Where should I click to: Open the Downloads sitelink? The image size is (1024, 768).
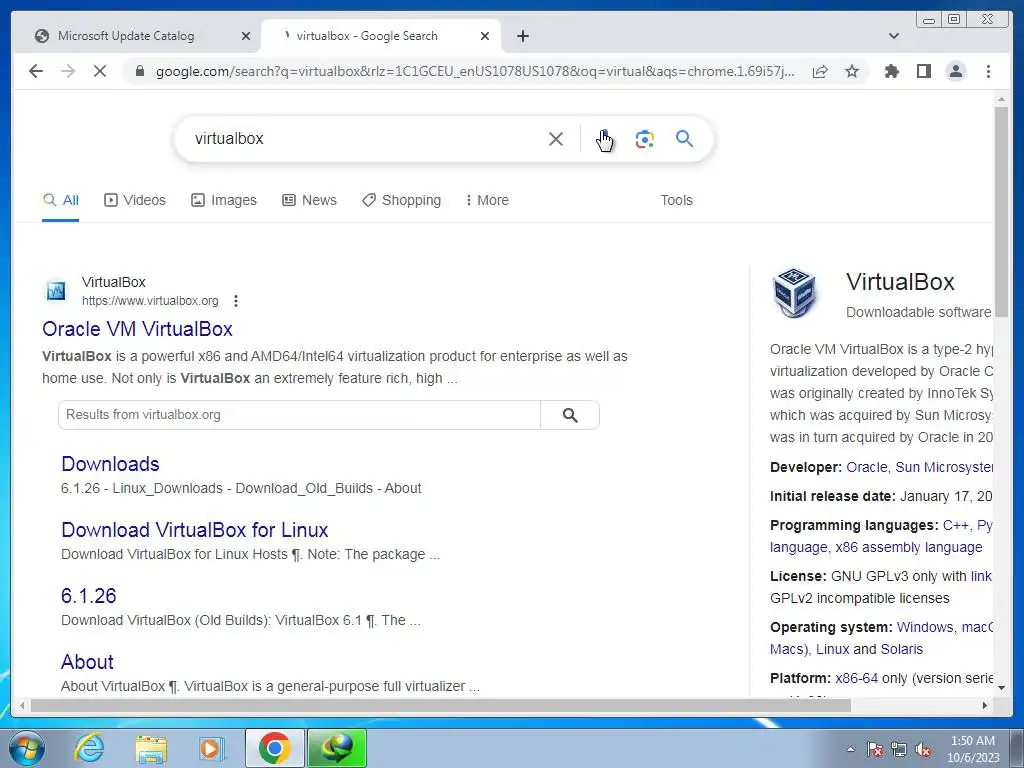click(110, 464)
